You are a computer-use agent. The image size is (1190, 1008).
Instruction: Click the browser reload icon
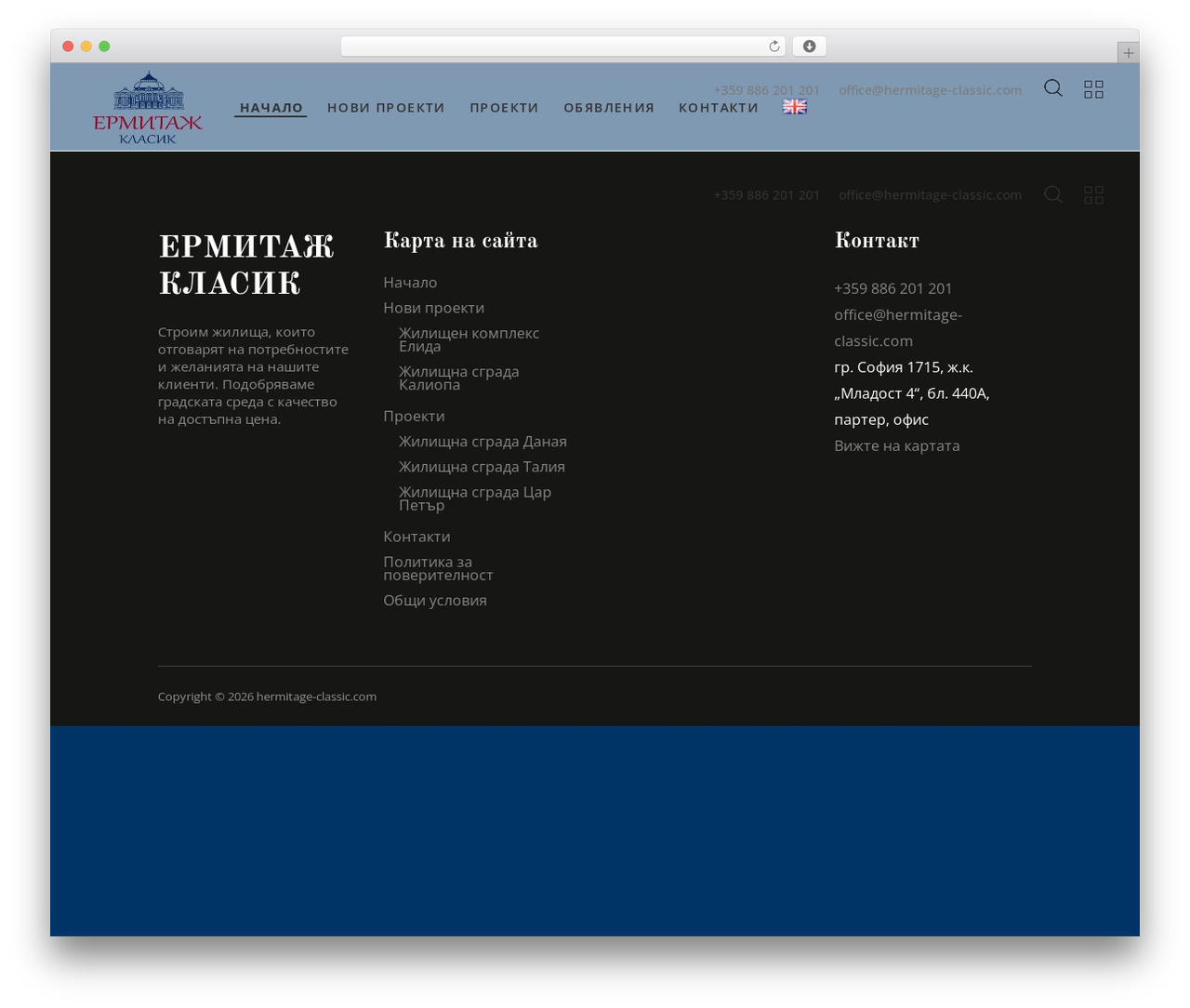point(773,46)
